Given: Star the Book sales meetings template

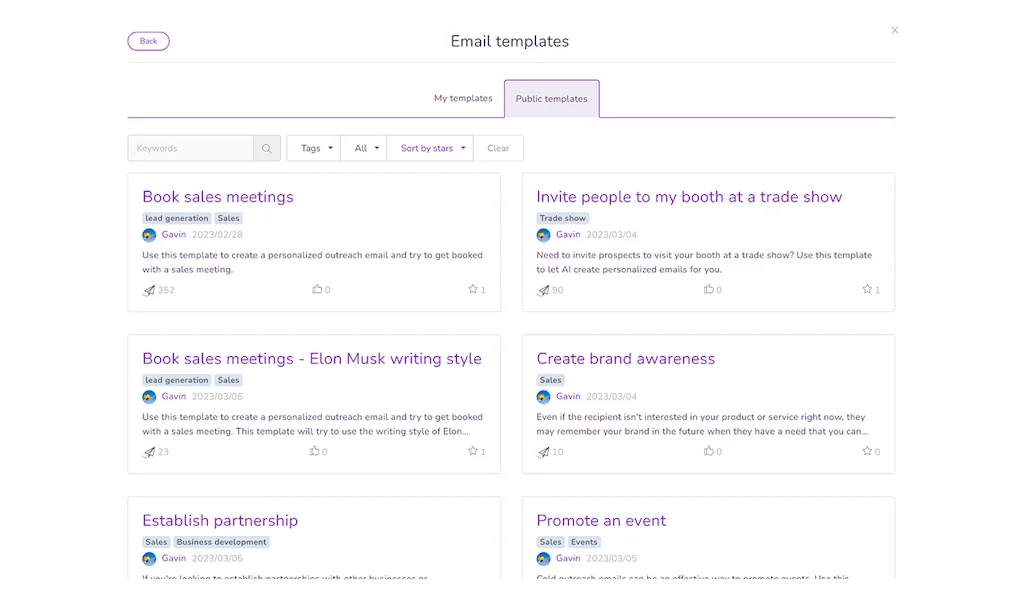Looking at the screenshot, I should (x=473, y=290).
